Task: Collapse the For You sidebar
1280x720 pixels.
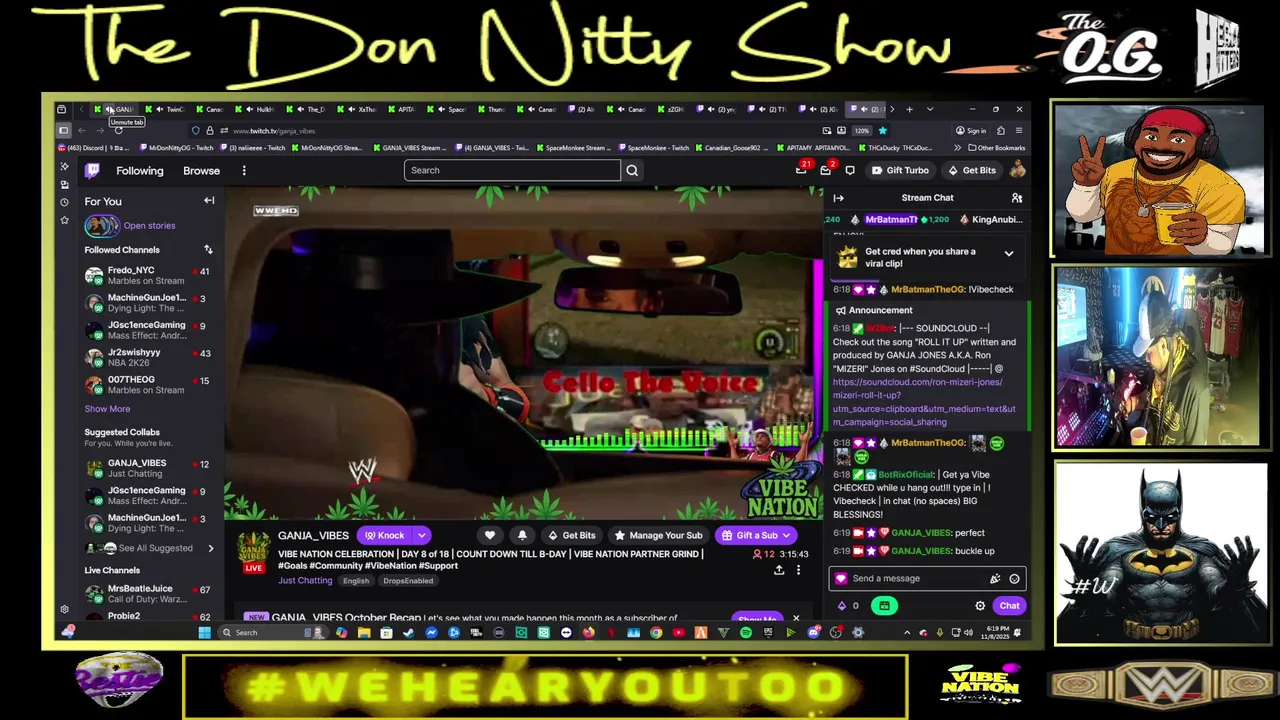Action: point(209,201)
